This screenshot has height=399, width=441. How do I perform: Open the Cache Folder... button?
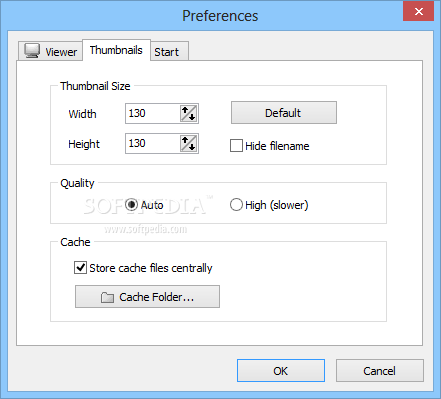click(147, 297)
